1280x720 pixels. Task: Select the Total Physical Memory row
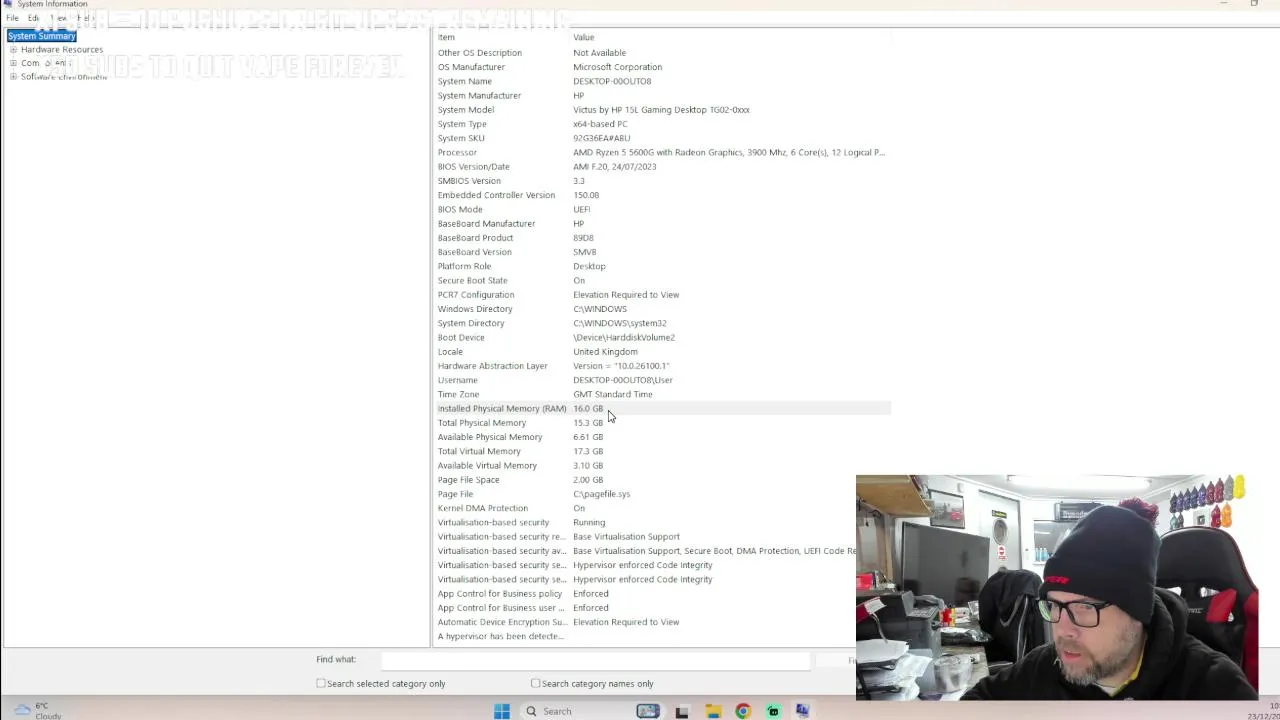(661, 423)
